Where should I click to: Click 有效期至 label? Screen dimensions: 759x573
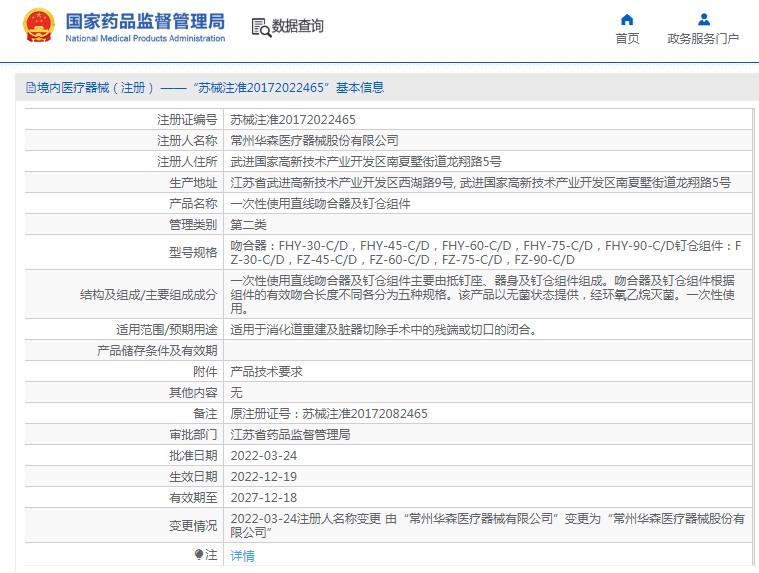click(193, 498)
